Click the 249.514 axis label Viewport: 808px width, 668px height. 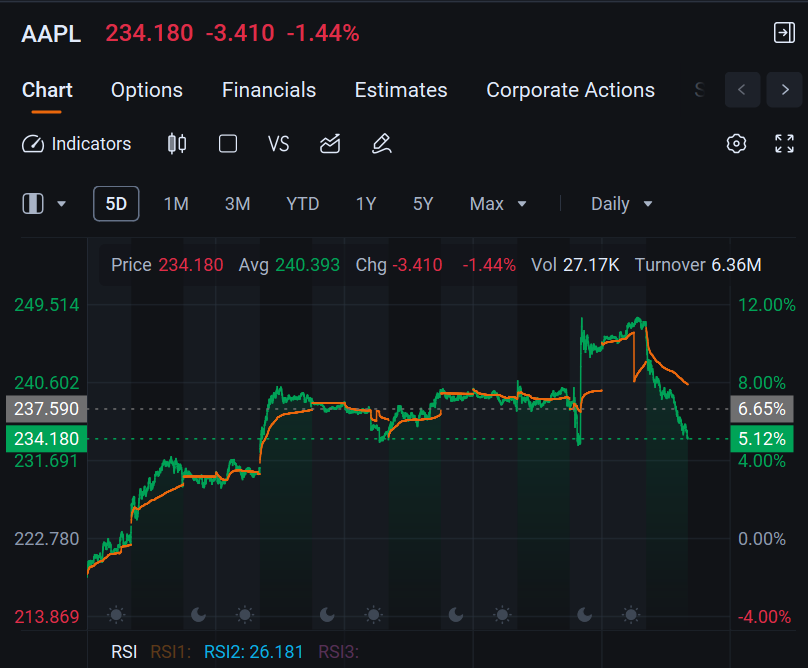click(x=47, y=305)
